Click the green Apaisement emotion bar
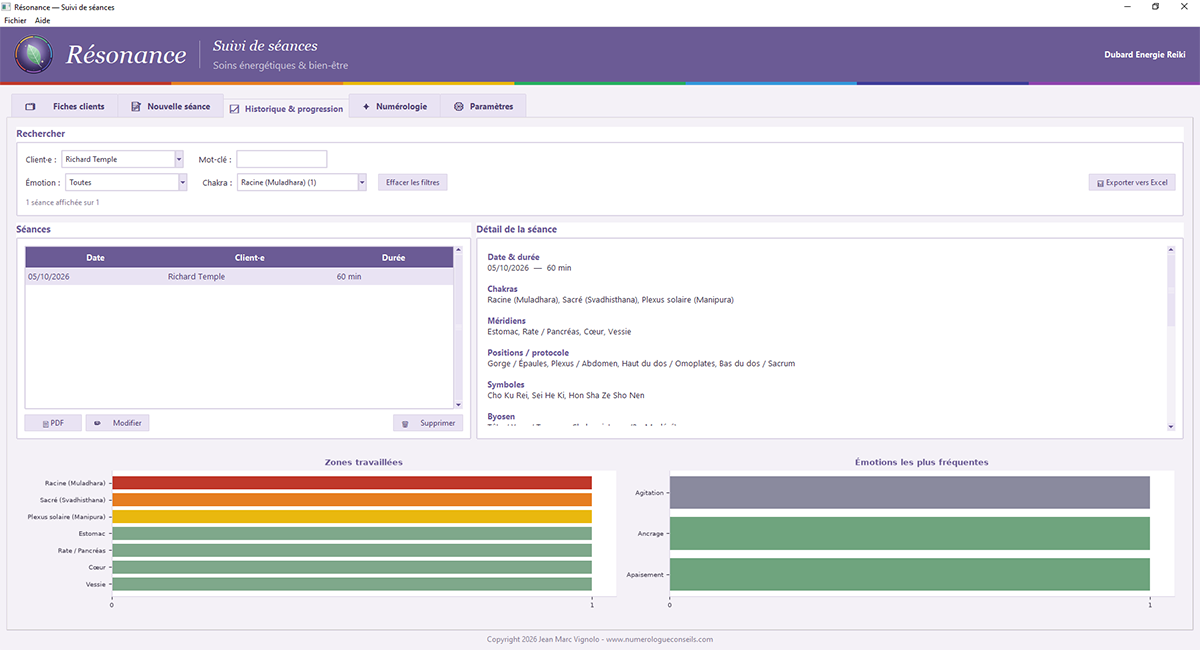Image resolution: width=1200 pixels, height=650 pixels. (910, 575)
